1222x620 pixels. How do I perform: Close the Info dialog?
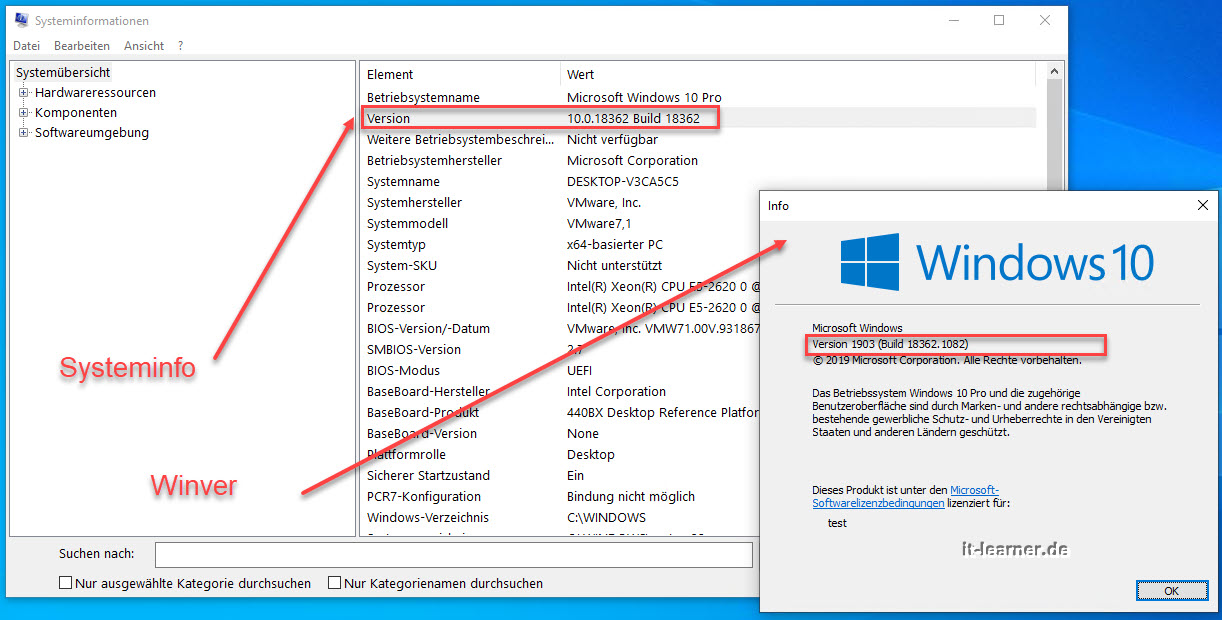(x=1202, y=205)
